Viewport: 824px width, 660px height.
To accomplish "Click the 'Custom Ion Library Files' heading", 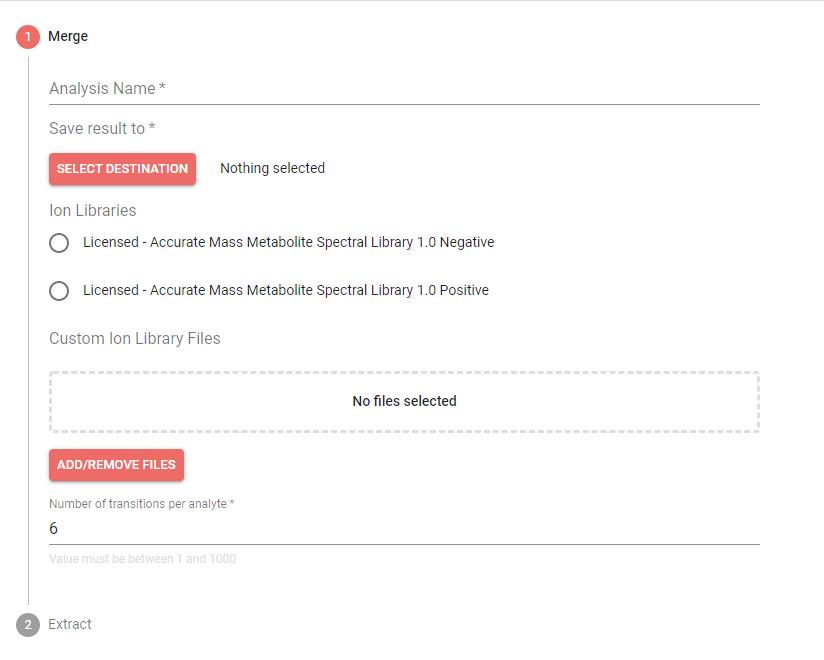I will 135,339.
